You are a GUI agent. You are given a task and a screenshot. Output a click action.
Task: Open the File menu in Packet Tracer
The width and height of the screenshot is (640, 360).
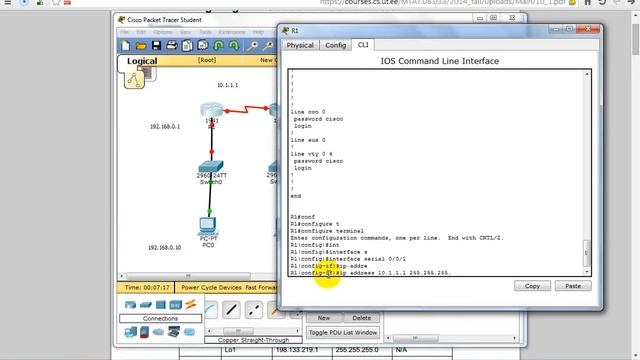[124, 32]
